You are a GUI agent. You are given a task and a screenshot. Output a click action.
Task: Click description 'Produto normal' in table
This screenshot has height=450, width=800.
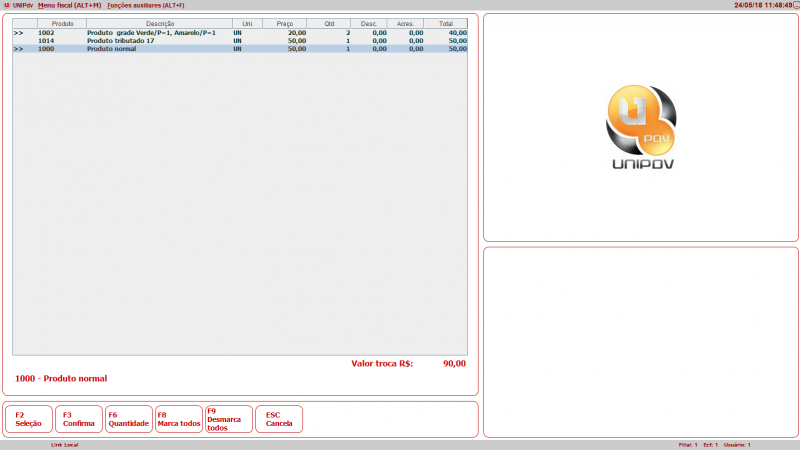(x=111, y=49)
